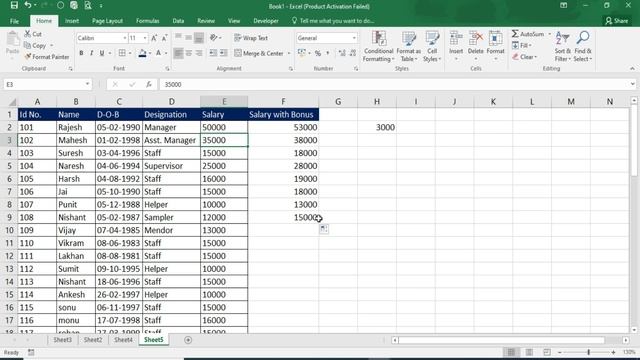
Task: Toggle Align Left alignment
Action: click(x=178, y=53)
